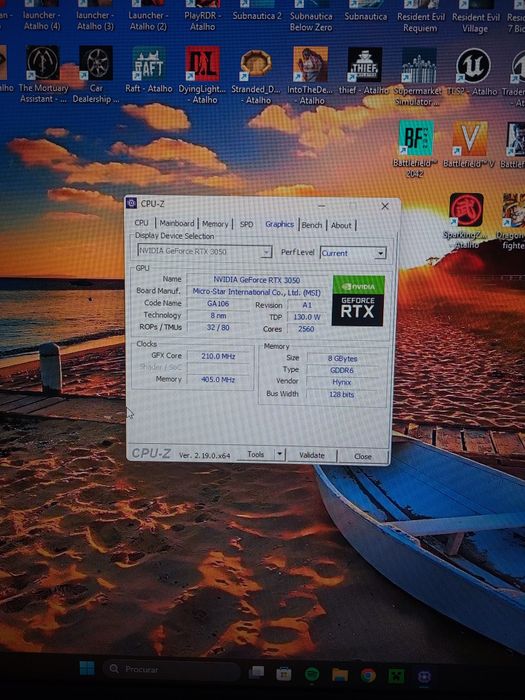Minimize the CPU-Z window
The image size is (525, 700).
pyautogui.click(x=322, y=205)
